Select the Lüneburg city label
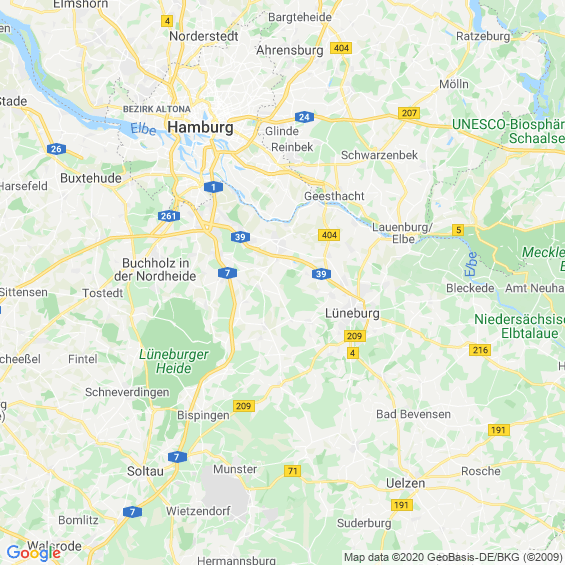Image resolution: width=565 pixels, height=565 pixels. point(352,313)
